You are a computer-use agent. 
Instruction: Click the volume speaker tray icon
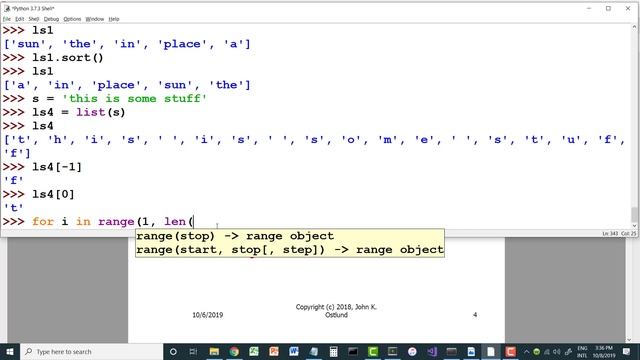click(x=557, y=351)
